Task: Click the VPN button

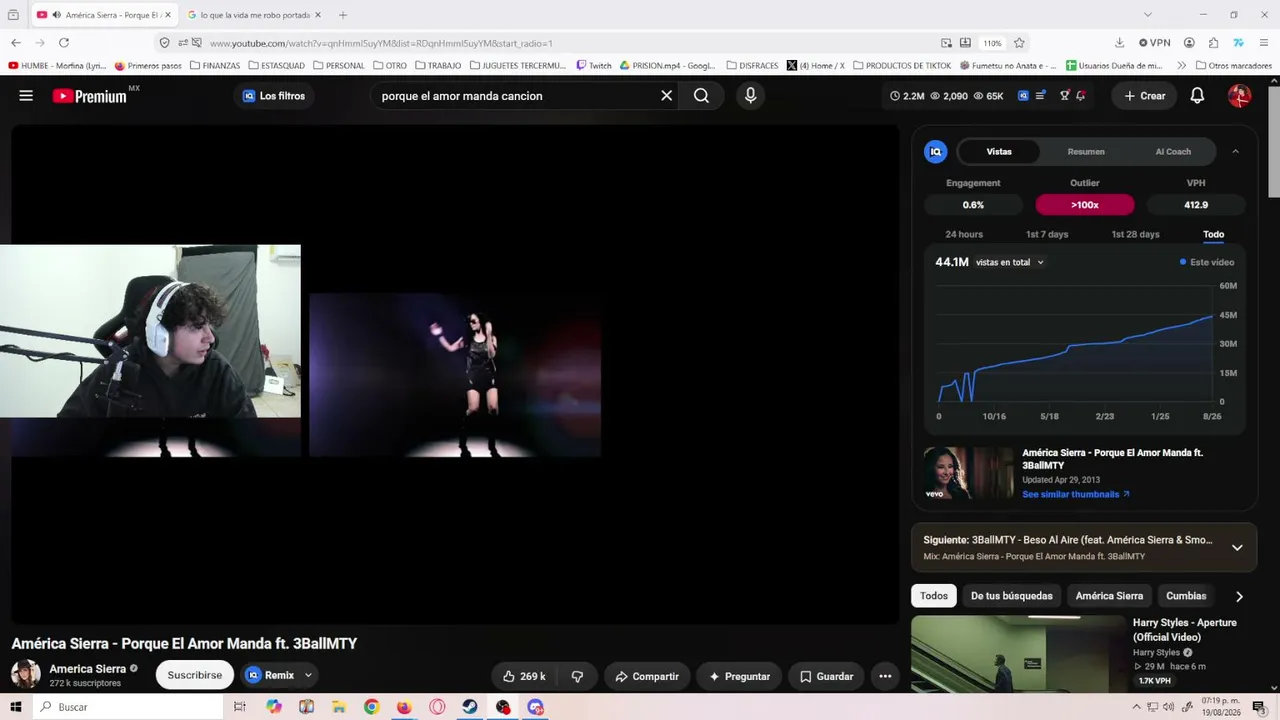Action: tap(1155, 43)
